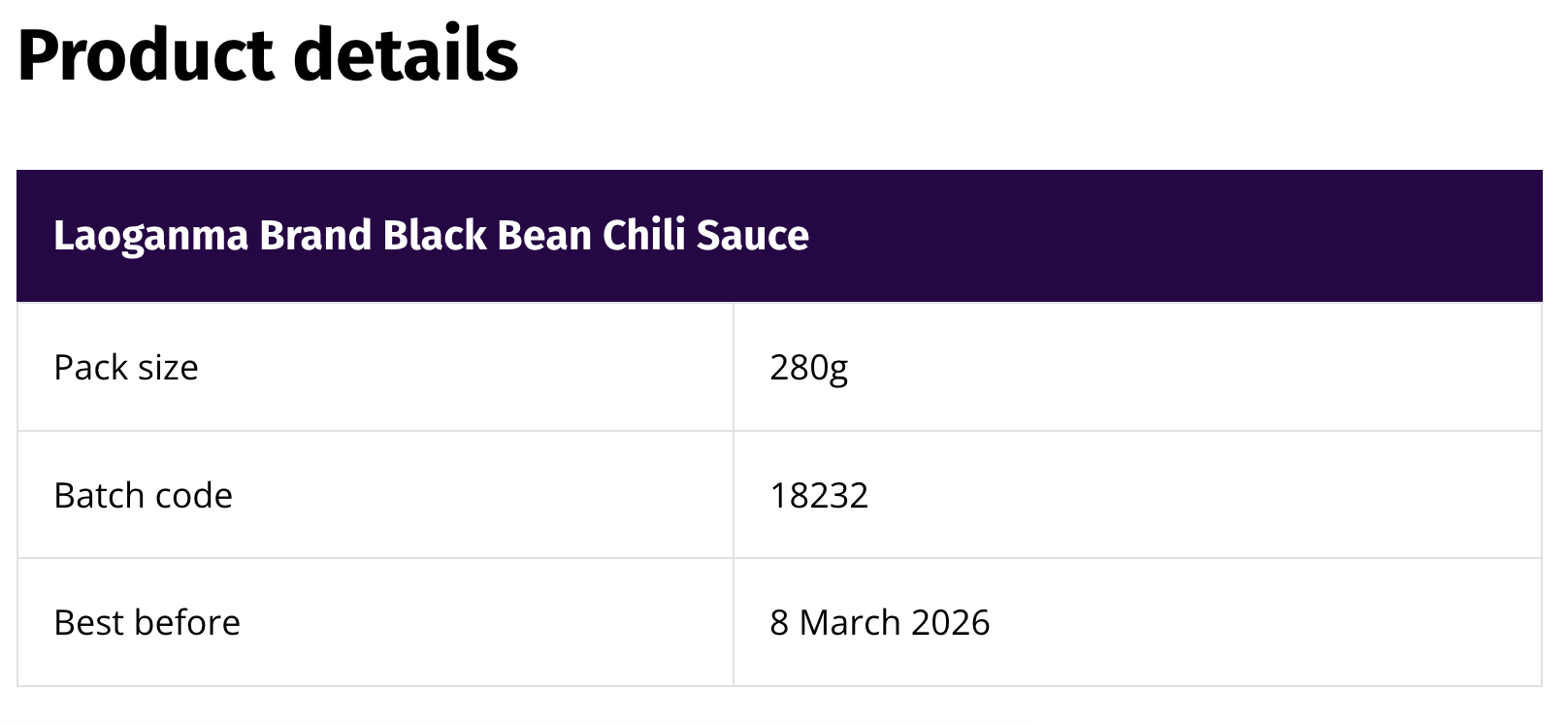Click the word "Sauce" in the purple header
Viewport: 1568px width, 724px height.
click(x=753, y=236)
